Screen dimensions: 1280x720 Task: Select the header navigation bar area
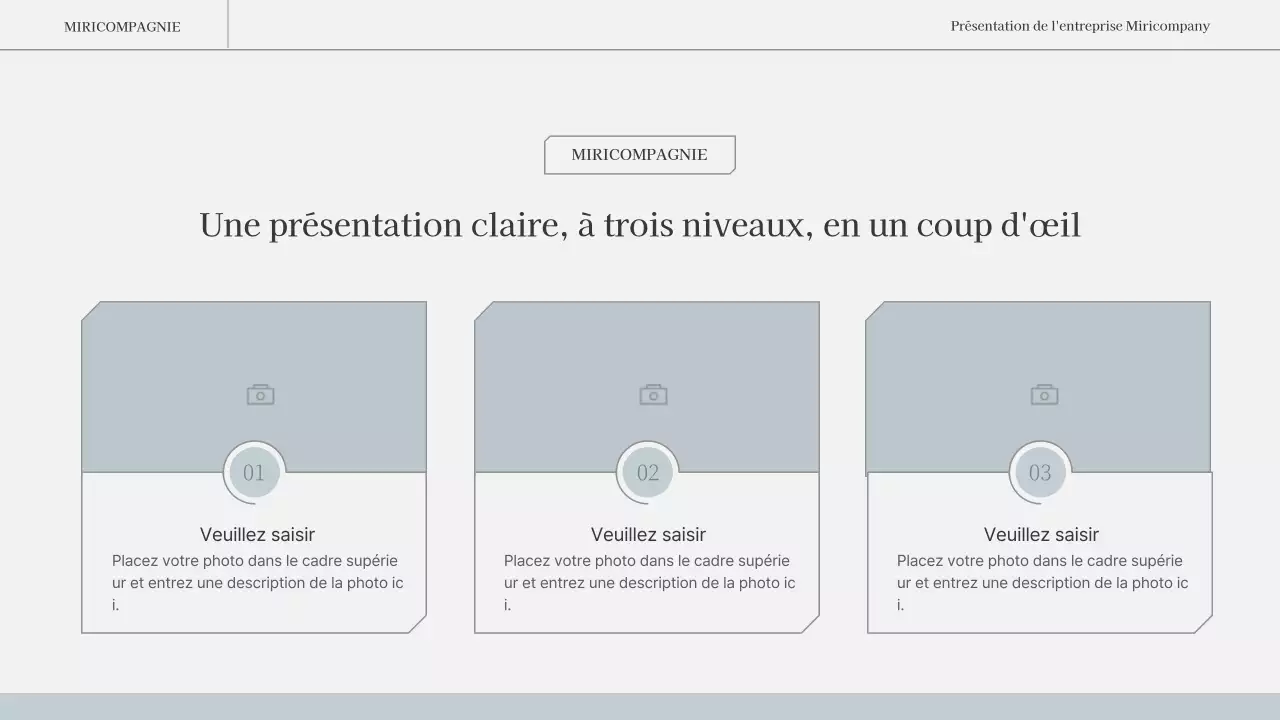(x=640, y=24)
